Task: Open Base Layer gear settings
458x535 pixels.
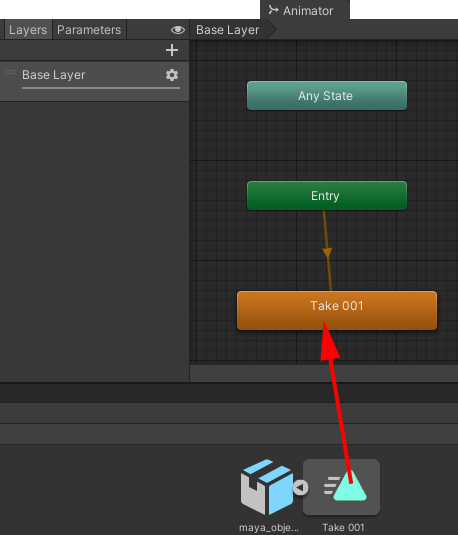Action: tap(172, 75)
